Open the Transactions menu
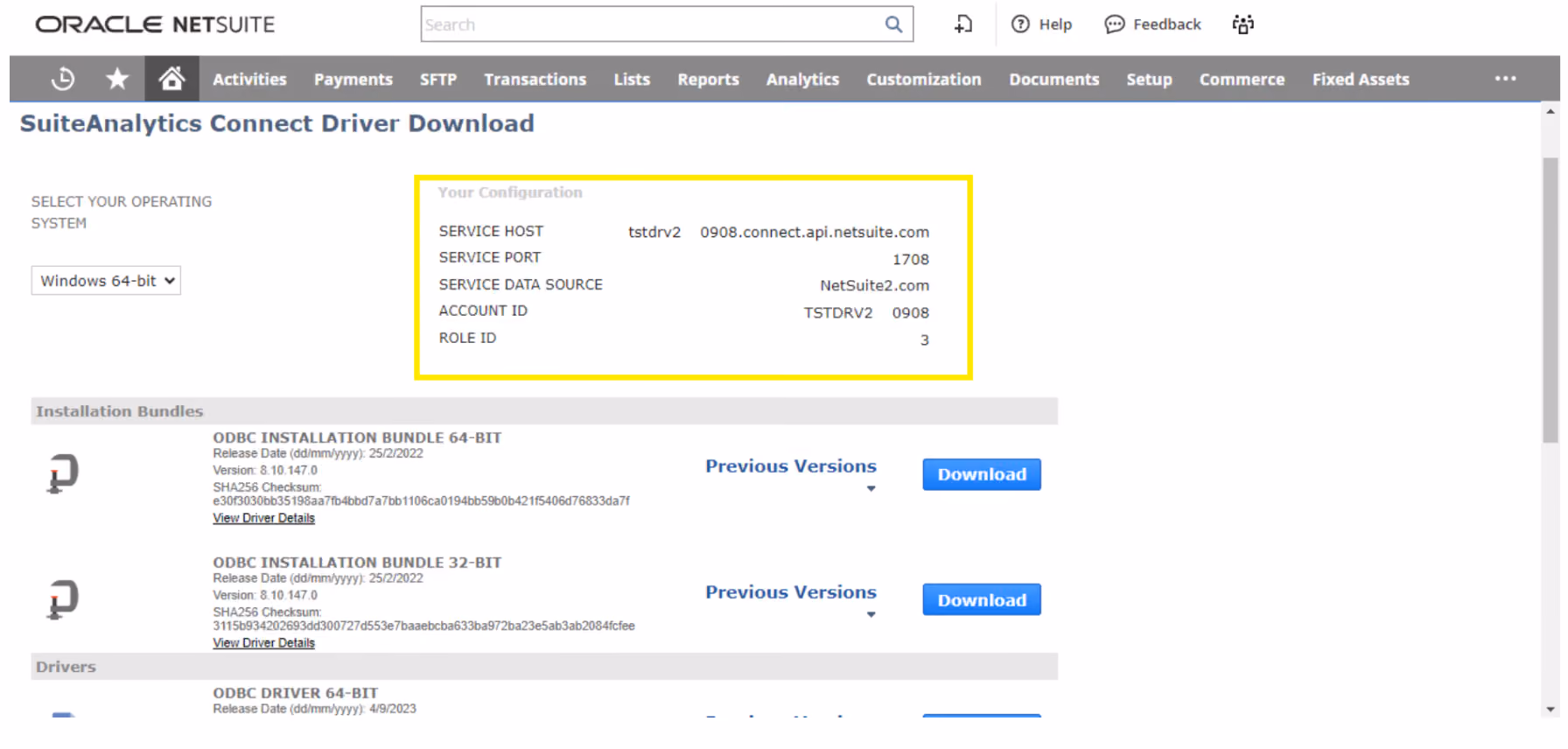This screenshot has height=749, width=1568. (x=535, y=80)
